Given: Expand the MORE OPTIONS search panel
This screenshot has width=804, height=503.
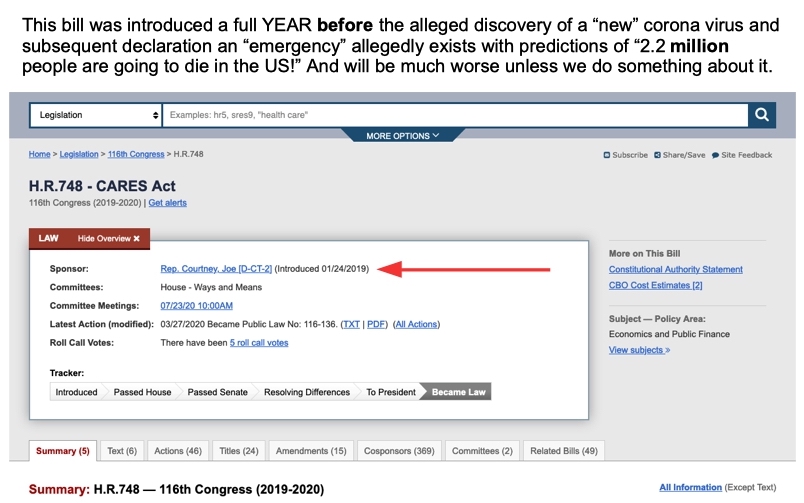Looking at the screenshot, I should pyautogui.click(x=402, y=136).
